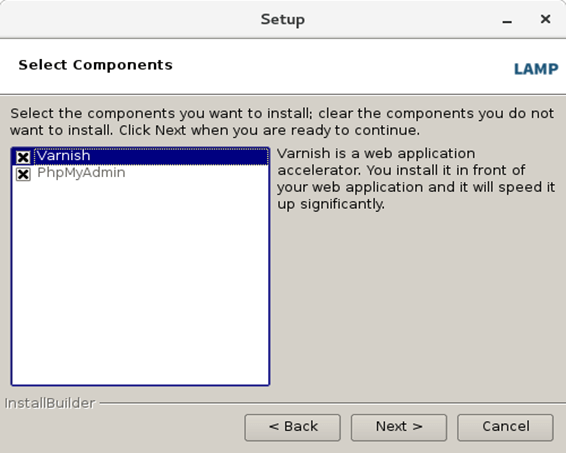
Task: Click the Select Components heading
Action: click(x=96, y=65)
